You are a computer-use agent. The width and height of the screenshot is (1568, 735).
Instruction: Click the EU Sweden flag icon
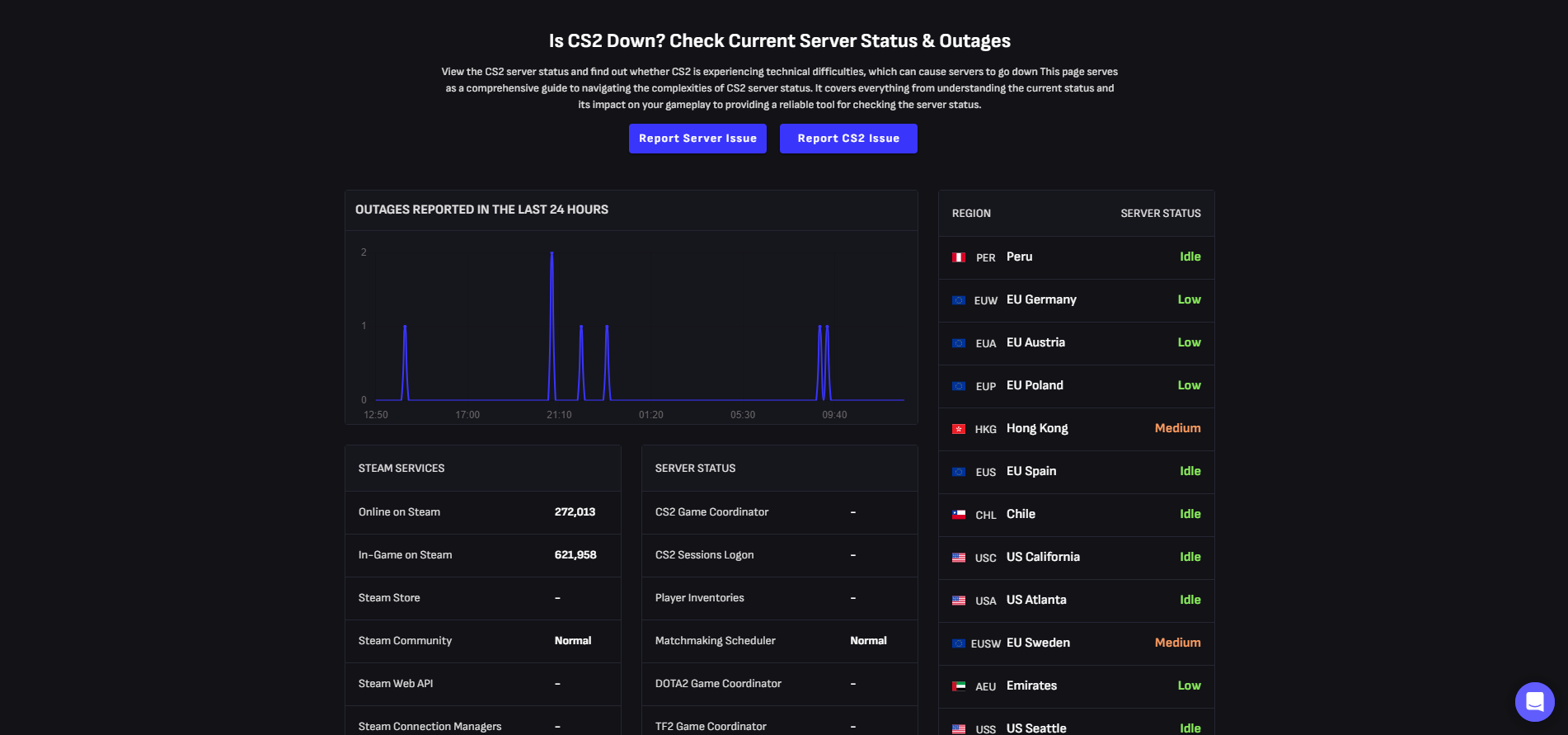click(x=959, y=643)
